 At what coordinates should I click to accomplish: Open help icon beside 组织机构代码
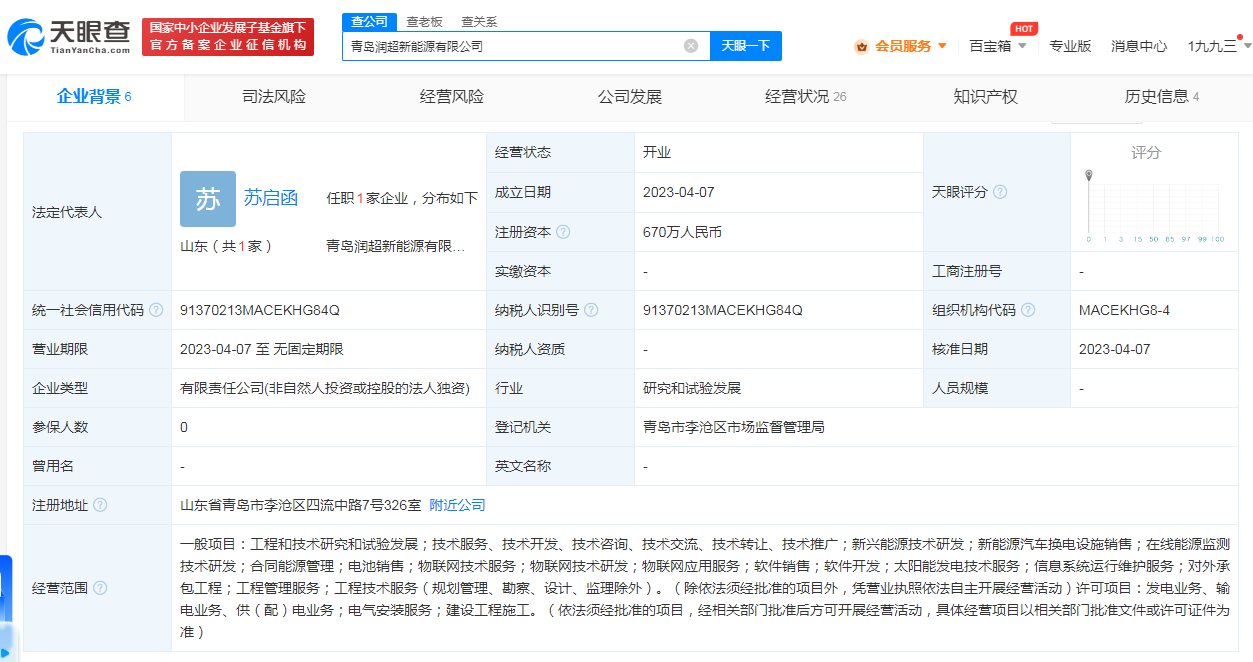(1028, 310)
